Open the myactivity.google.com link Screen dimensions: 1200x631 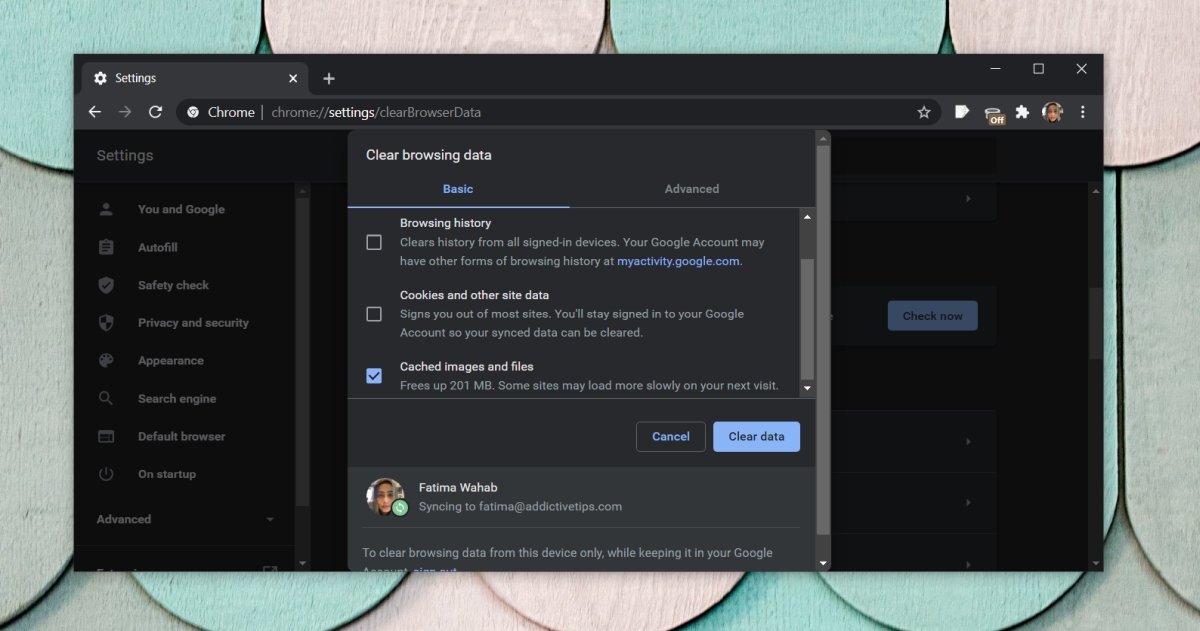[678, 261]
